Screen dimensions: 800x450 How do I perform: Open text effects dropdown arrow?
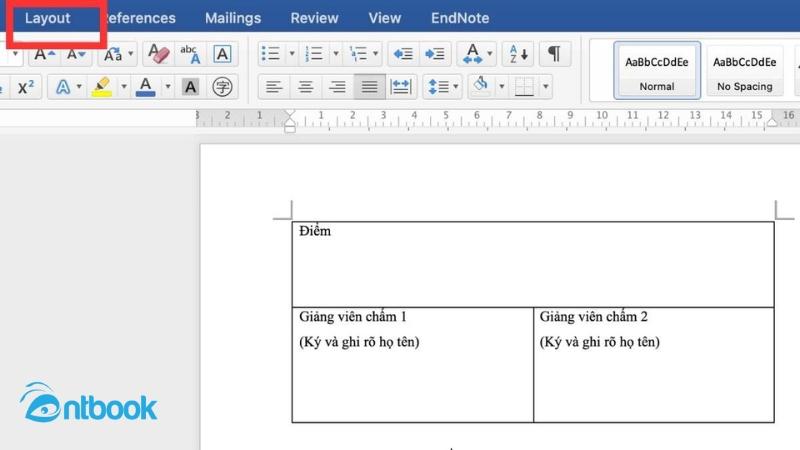point(79,87)
